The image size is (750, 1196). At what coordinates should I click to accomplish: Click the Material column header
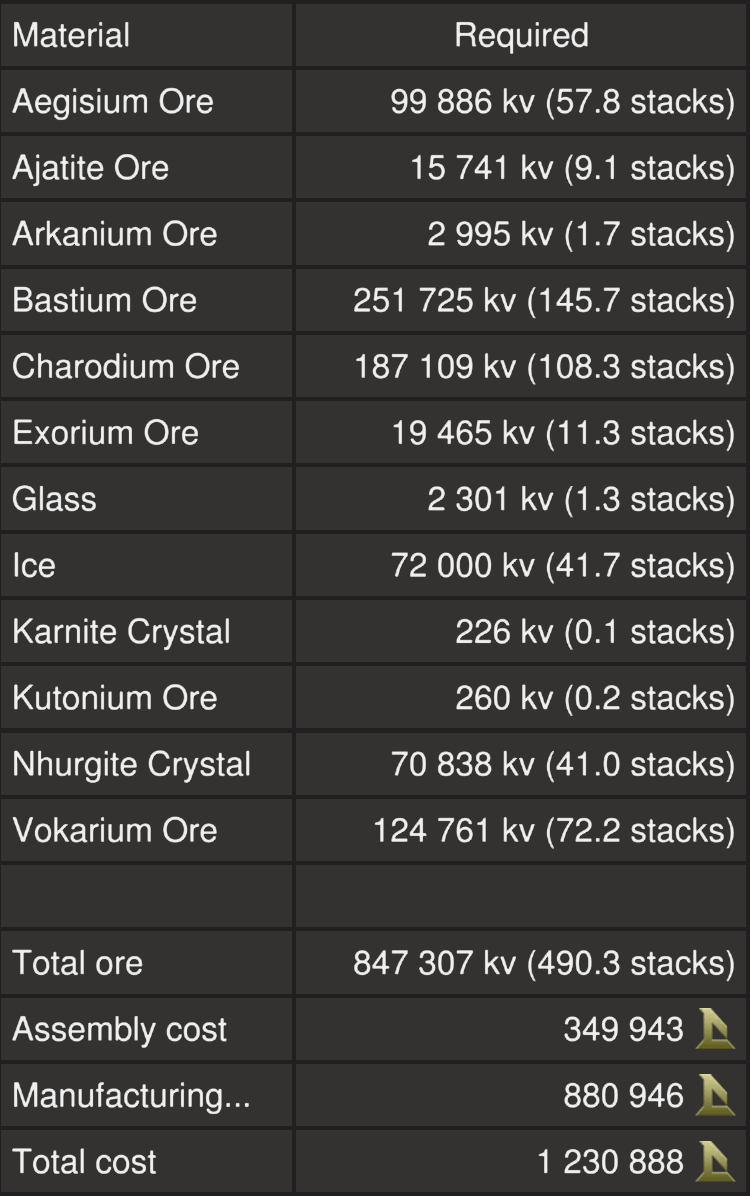point(71,36)
